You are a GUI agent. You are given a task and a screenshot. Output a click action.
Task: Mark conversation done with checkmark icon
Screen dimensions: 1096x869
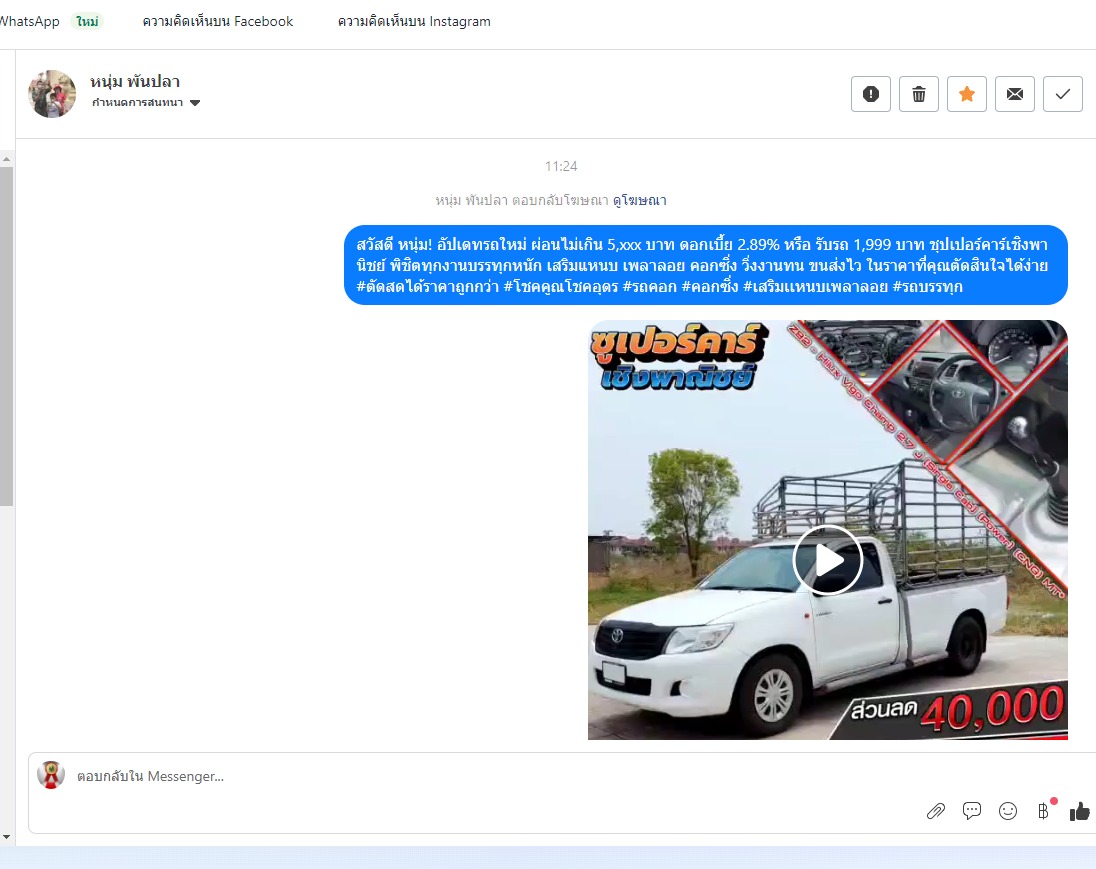[x=1063, y=94]
